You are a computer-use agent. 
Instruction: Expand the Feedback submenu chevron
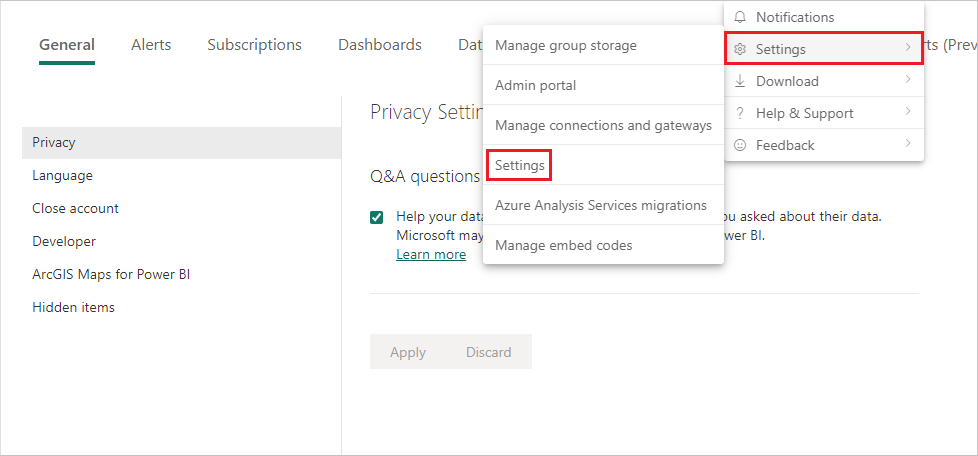908,143
